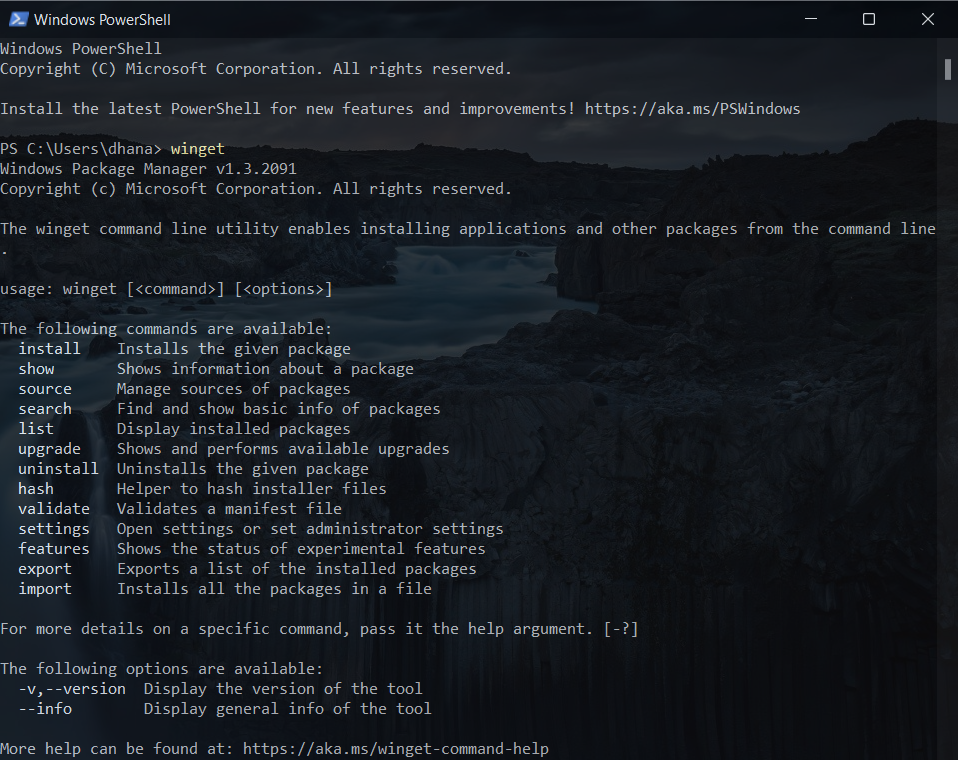958x760 pixels.
Task: Click the source command name
Action: pyautogui.click(x=45, y=389)
